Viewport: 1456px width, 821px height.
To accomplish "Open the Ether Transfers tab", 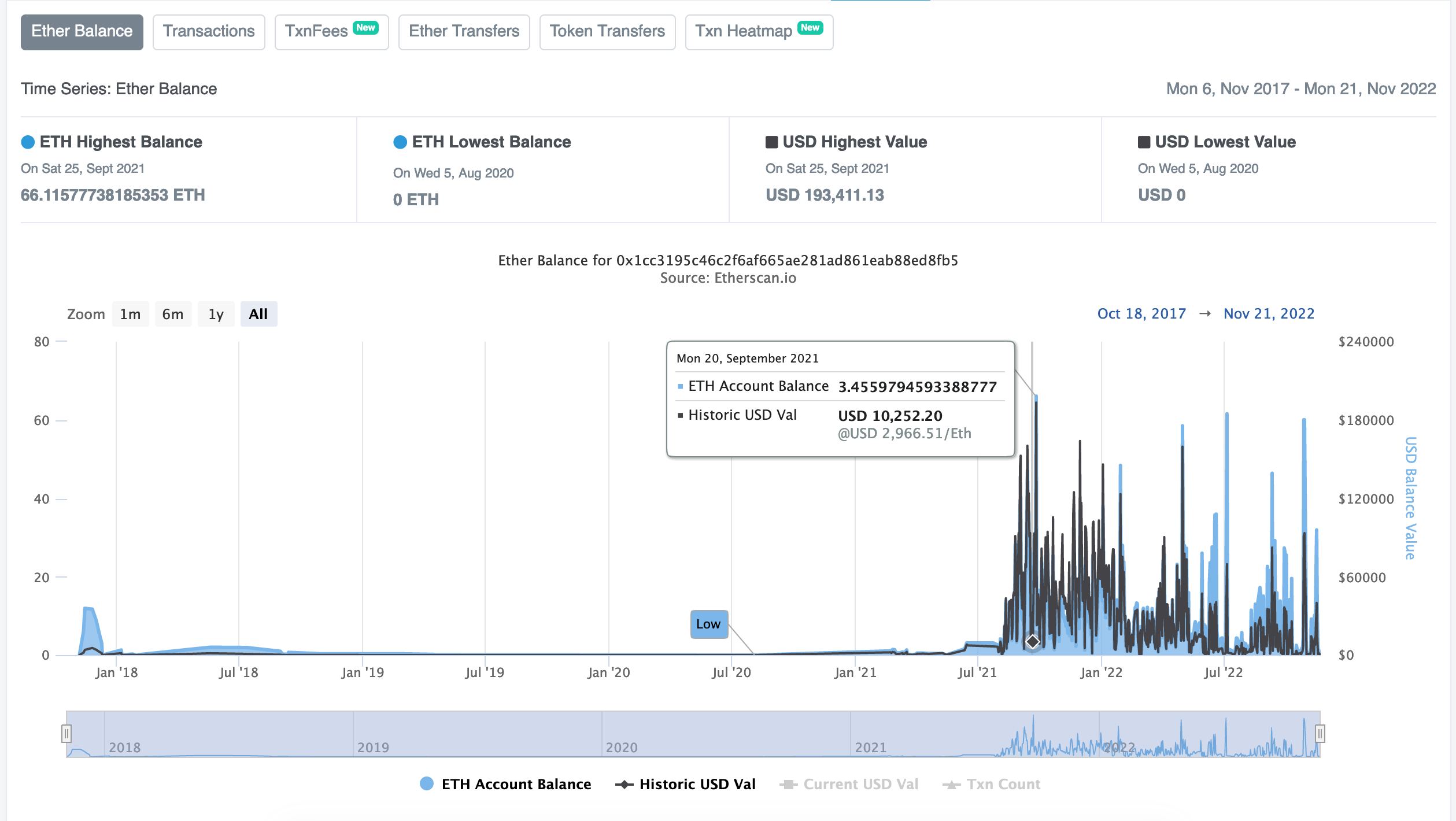I will coord(464,32).
